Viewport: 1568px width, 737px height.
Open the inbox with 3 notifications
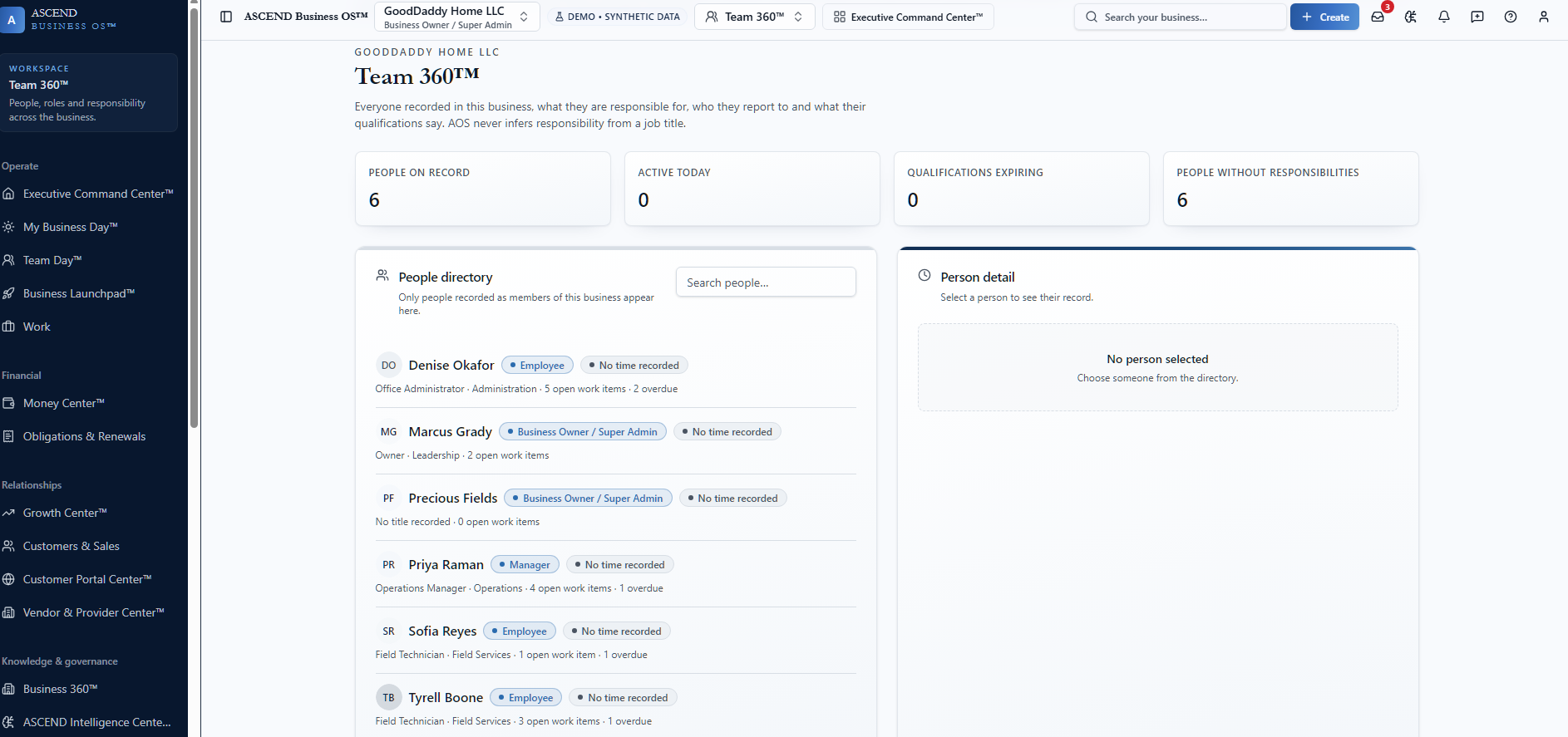tap(1378, 17)
